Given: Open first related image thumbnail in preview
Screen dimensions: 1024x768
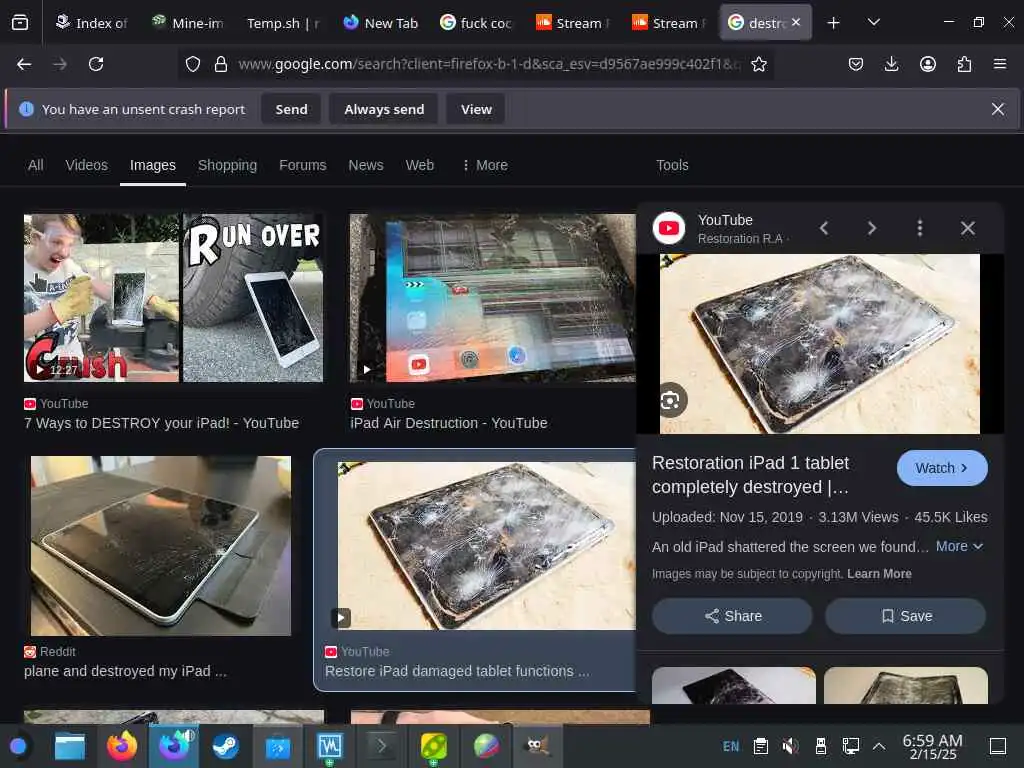Looking at the screenshot, I should tap(733, 685).
